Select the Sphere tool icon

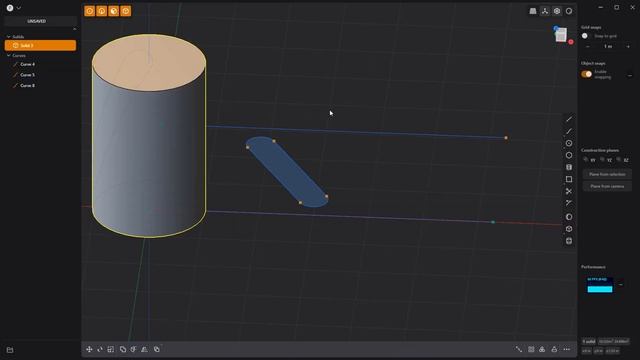coord(569,217)
